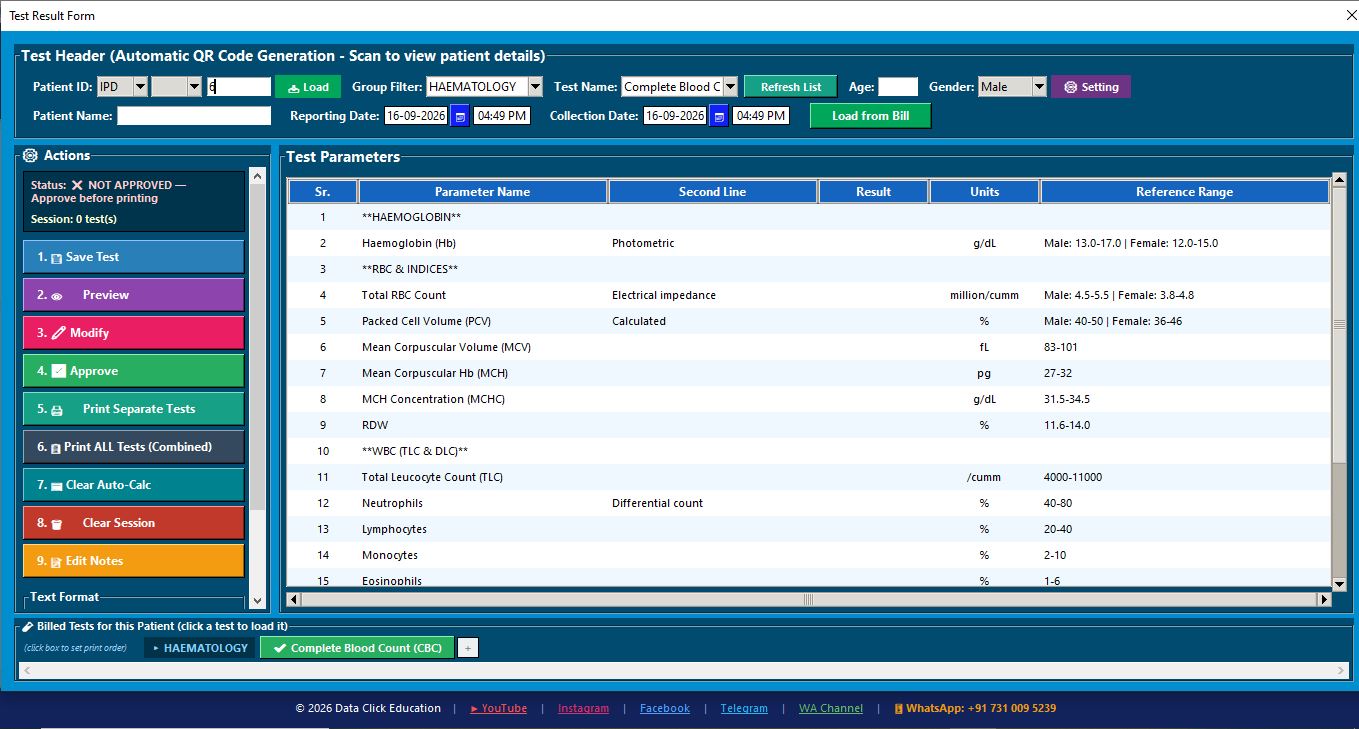The image size is (1359, 729).
Task: Click the Save Test button
Action: 133,257
